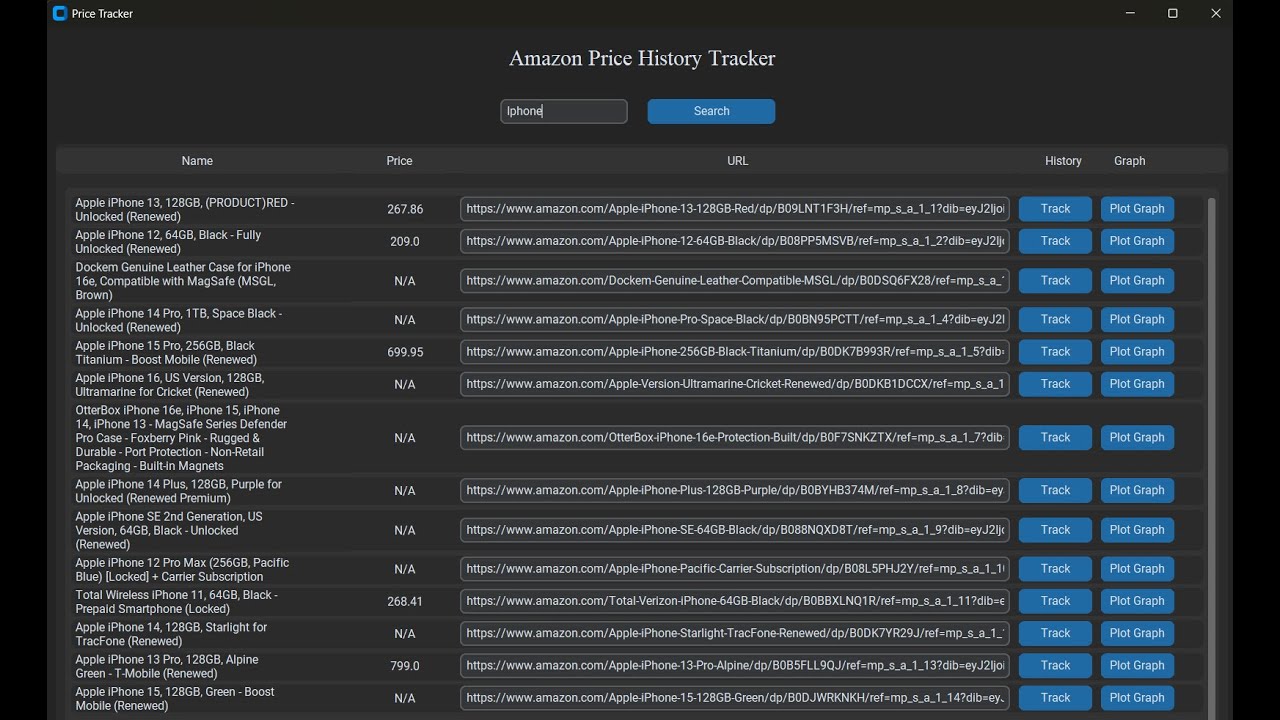
Task: Click the URL column header
Action: [x=737, y=161]
